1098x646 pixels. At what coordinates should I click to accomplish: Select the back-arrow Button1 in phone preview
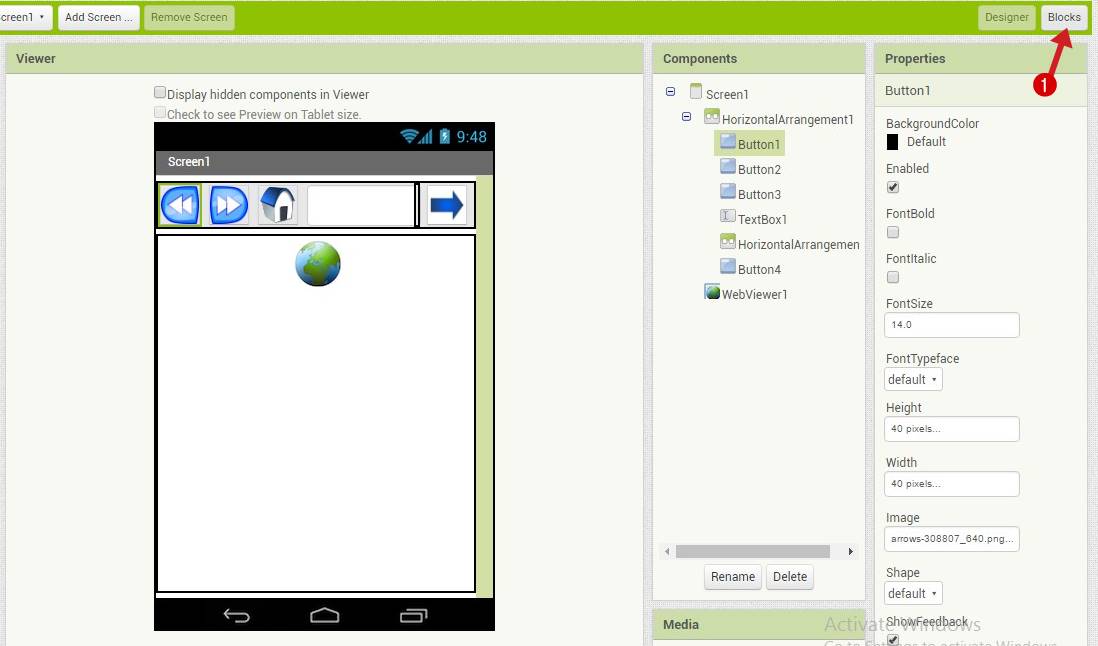179,204
